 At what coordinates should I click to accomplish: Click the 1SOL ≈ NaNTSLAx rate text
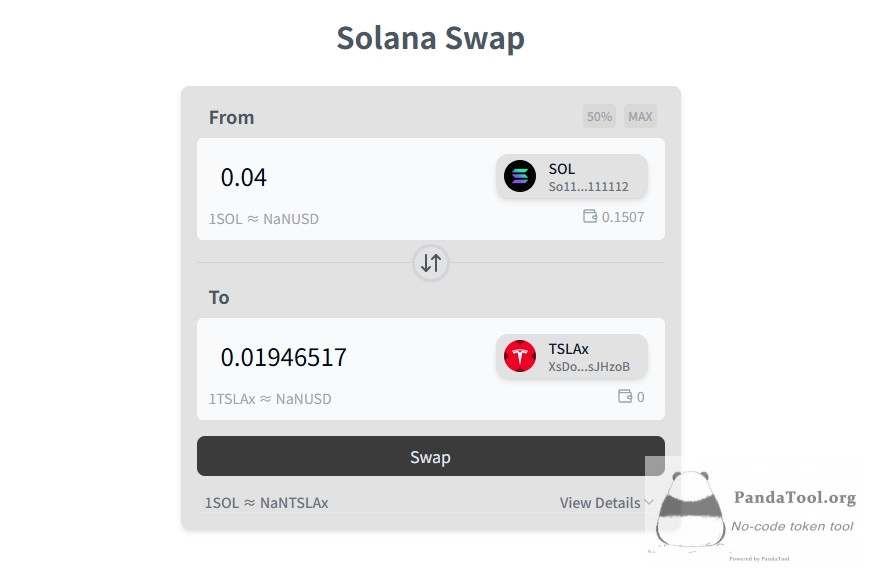point(266,503)
